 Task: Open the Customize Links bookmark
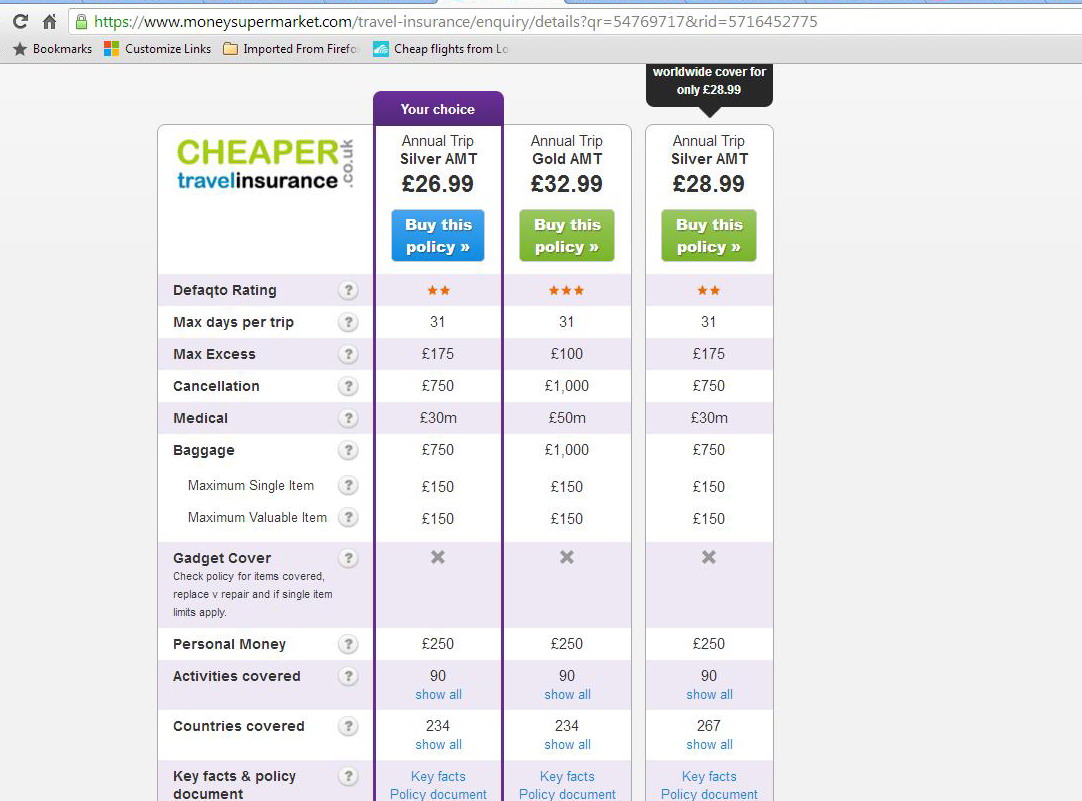[x=157, y=49]
